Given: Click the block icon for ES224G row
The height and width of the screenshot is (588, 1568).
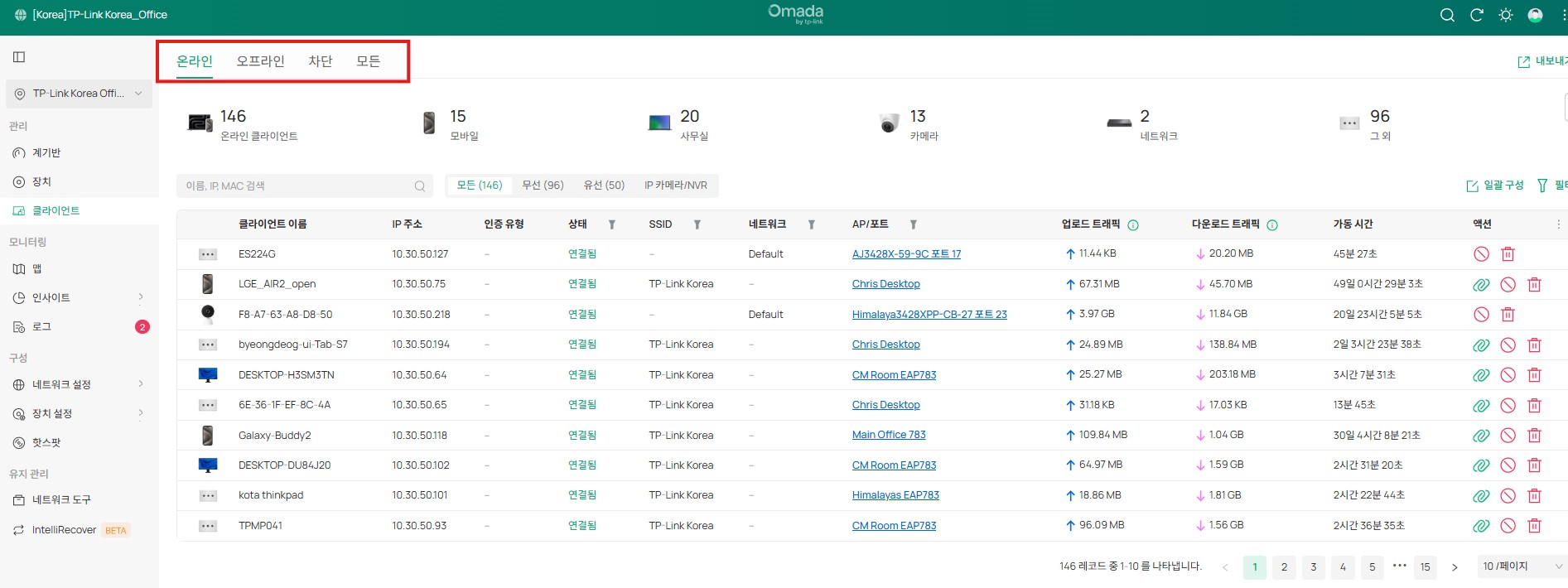Looking at the screenshot, I should tap(1481, 254).
